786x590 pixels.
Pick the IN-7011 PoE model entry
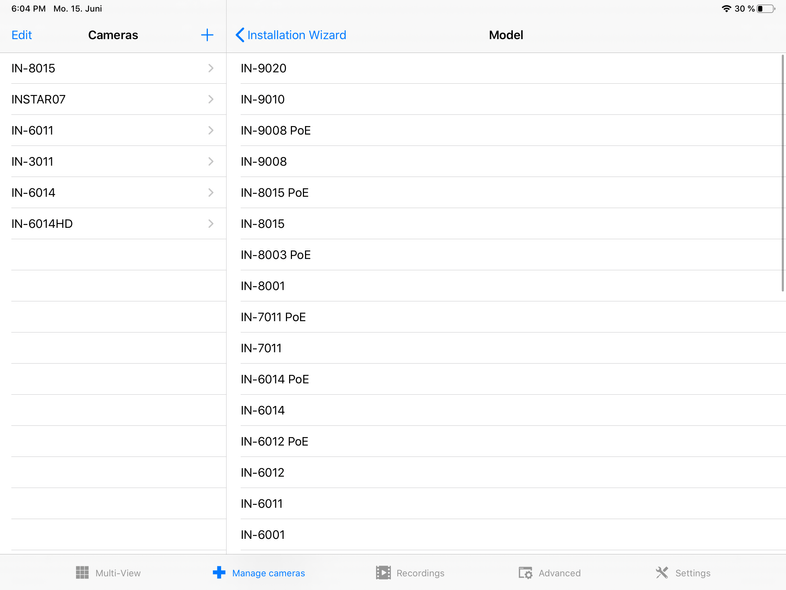pos(274,317)
